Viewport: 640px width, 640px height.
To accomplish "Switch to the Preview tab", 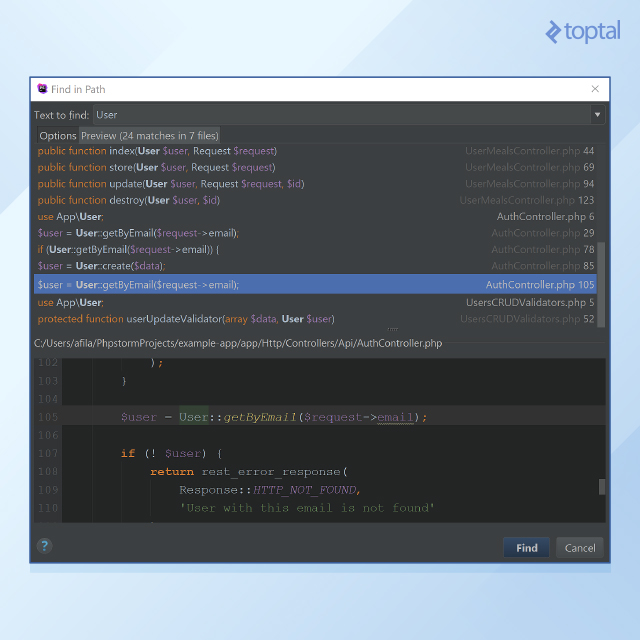I will coord(149,136).
